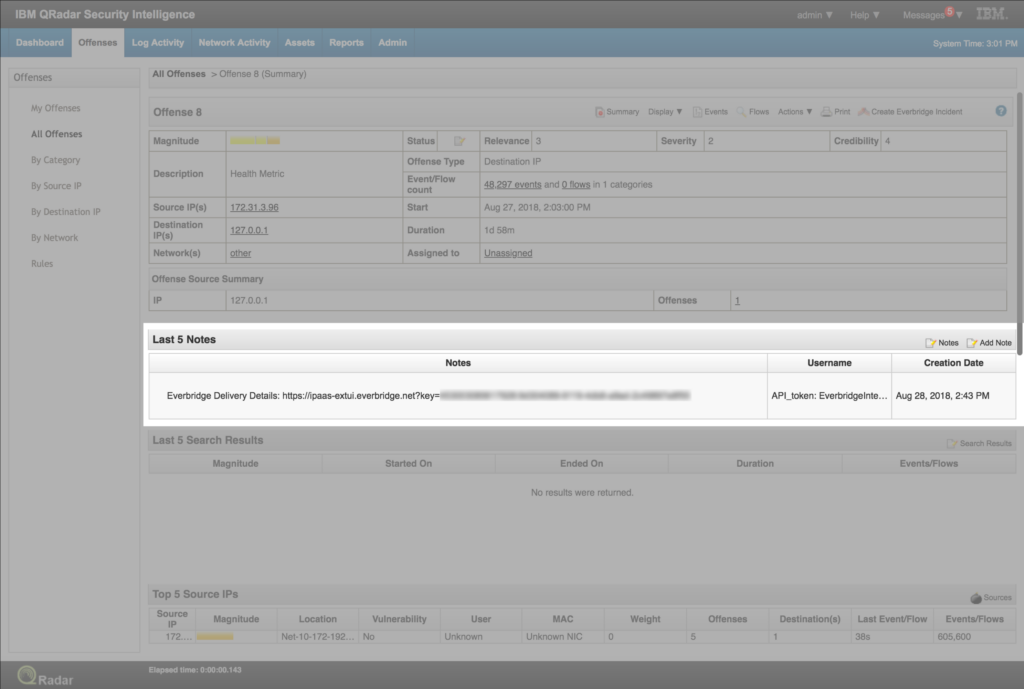Open the 0 flows link
The image size is (1024, 689).
(x=576, y=185)
